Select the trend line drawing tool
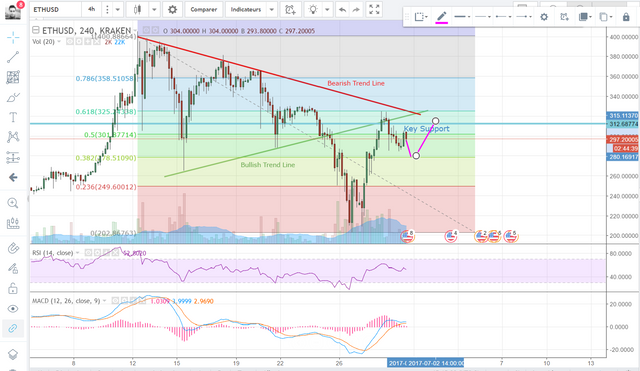Viewport: 640px width, 371px height. point(13,57)
